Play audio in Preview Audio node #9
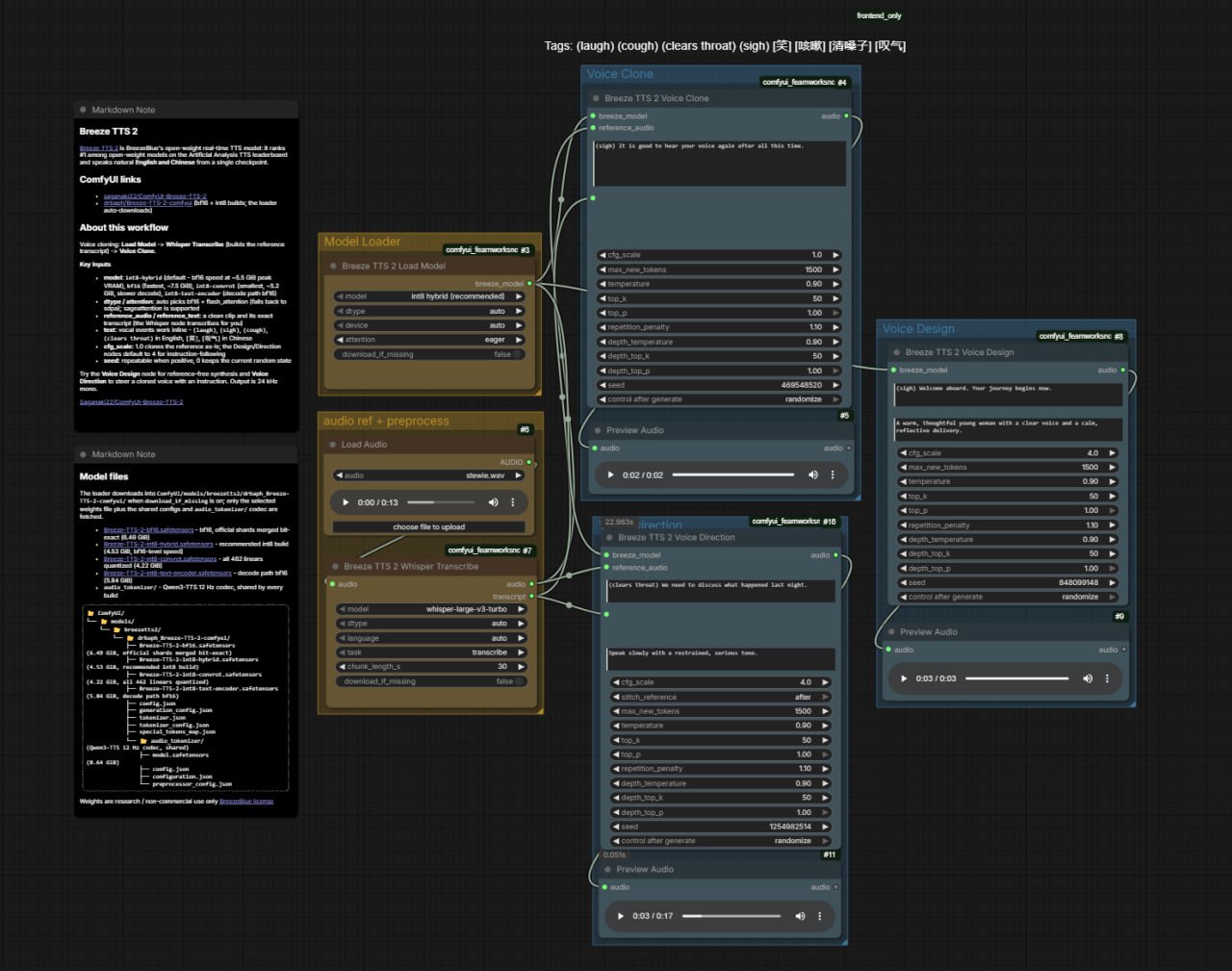This screenshot has height=971, width=1232. [904, 678]
